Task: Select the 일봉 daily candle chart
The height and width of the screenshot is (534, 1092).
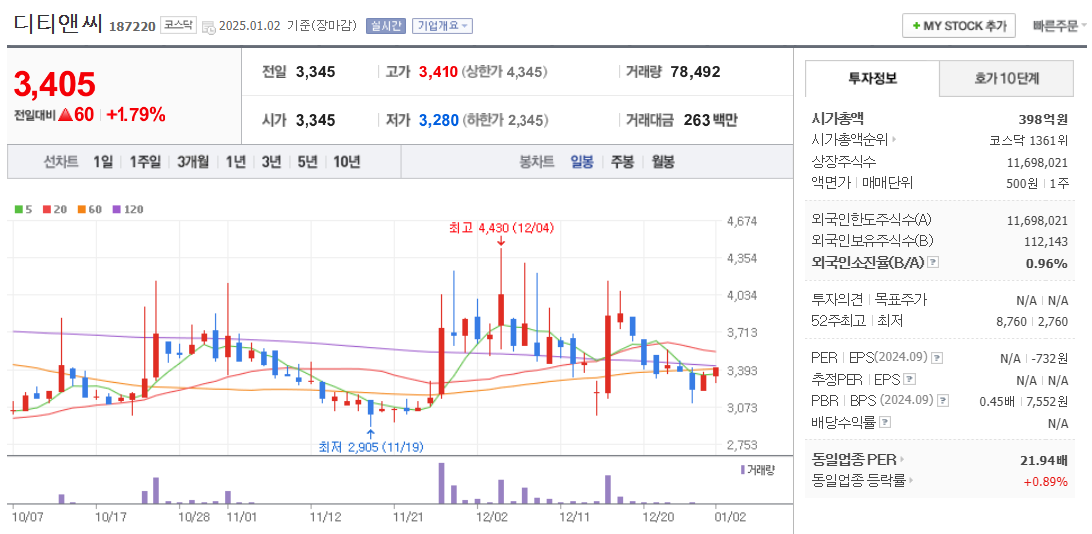Action: [582, 162]
